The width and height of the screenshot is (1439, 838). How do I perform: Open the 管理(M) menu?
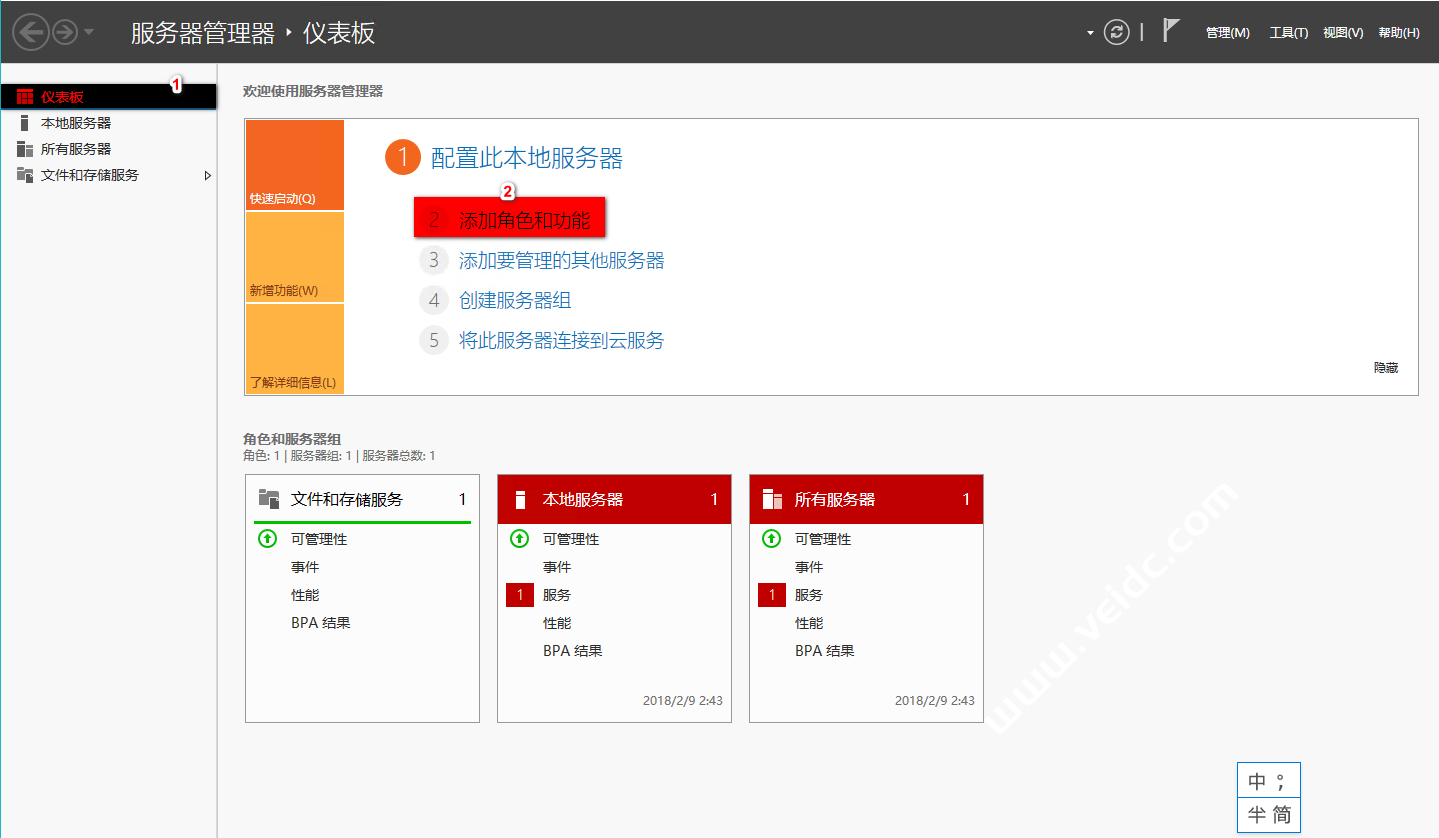[x=1227, y=33]
